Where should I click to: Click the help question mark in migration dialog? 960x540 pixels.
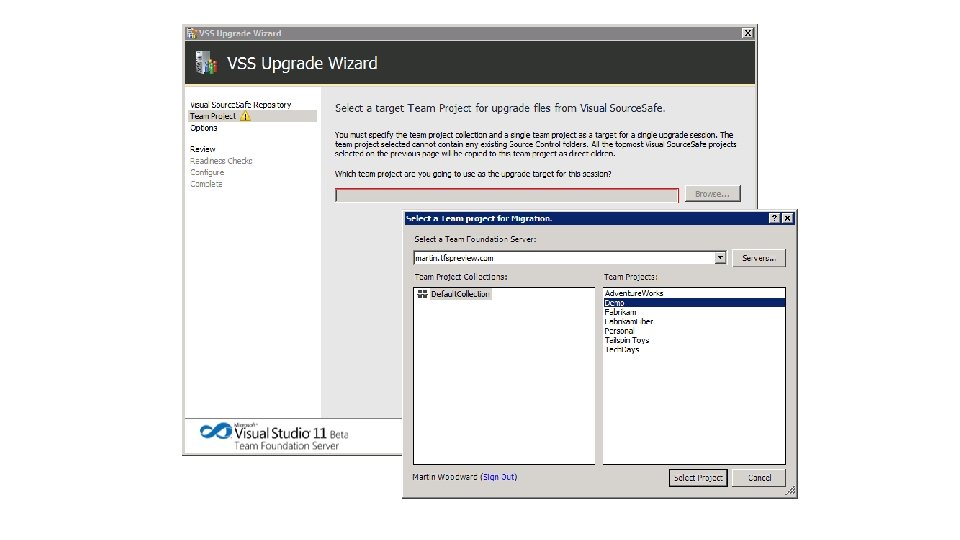(774, 218)
